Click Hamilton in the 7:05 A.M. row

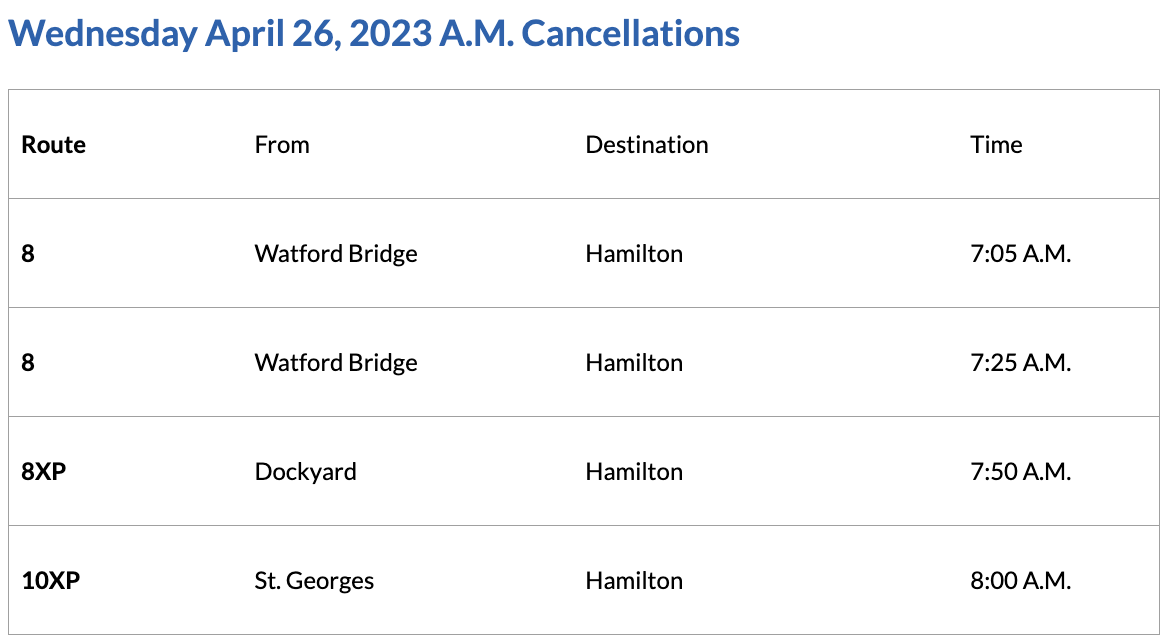[634, 254]
